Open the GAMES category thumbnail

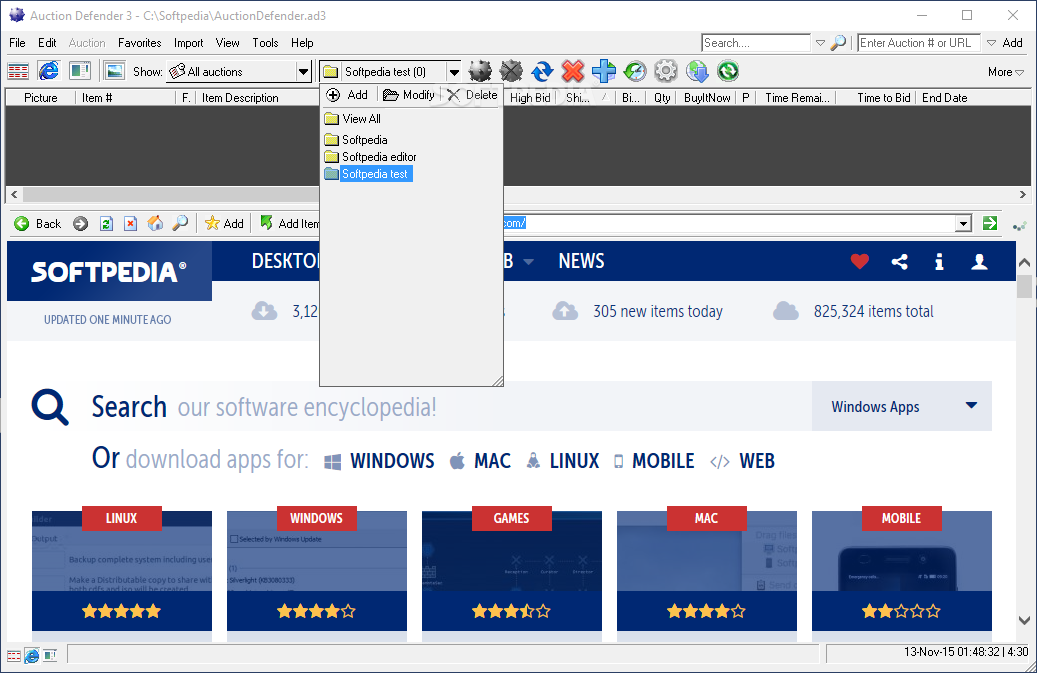point(512,571)
